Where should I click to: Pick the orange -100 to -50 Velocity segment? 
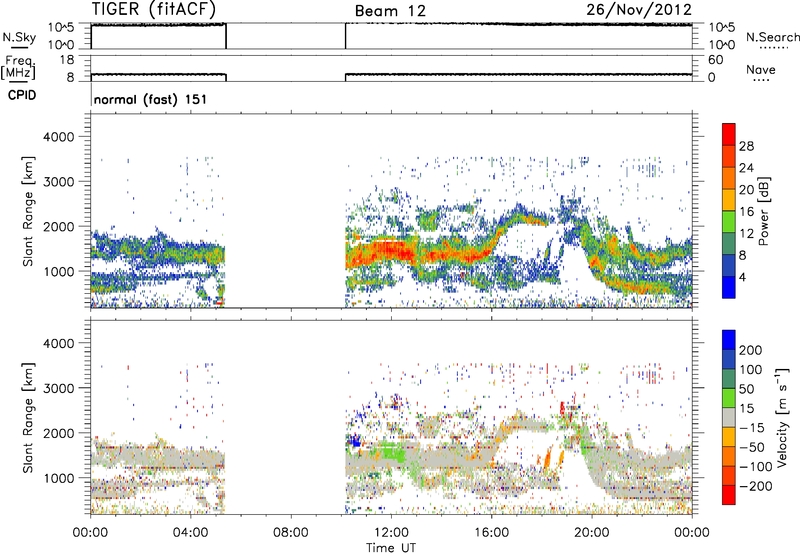pyautogui.click(x=729, y=457)
